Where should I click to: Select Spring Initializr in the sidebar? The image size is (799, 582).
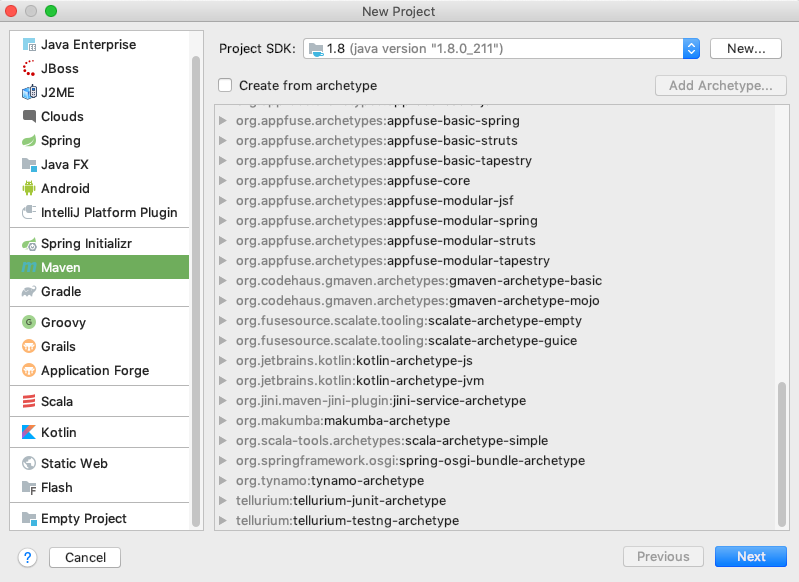pyautogui.click(x=85, y=244)
